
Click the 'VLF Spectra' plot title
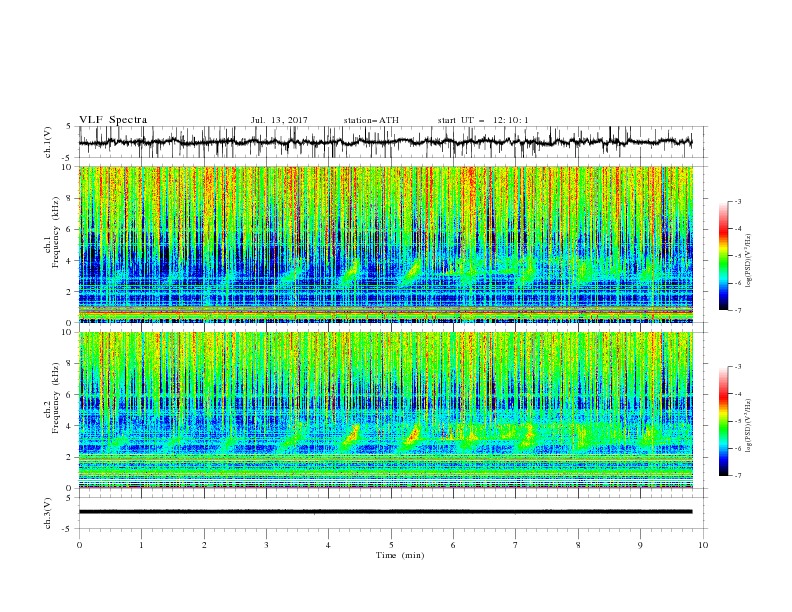pos(113,120)
